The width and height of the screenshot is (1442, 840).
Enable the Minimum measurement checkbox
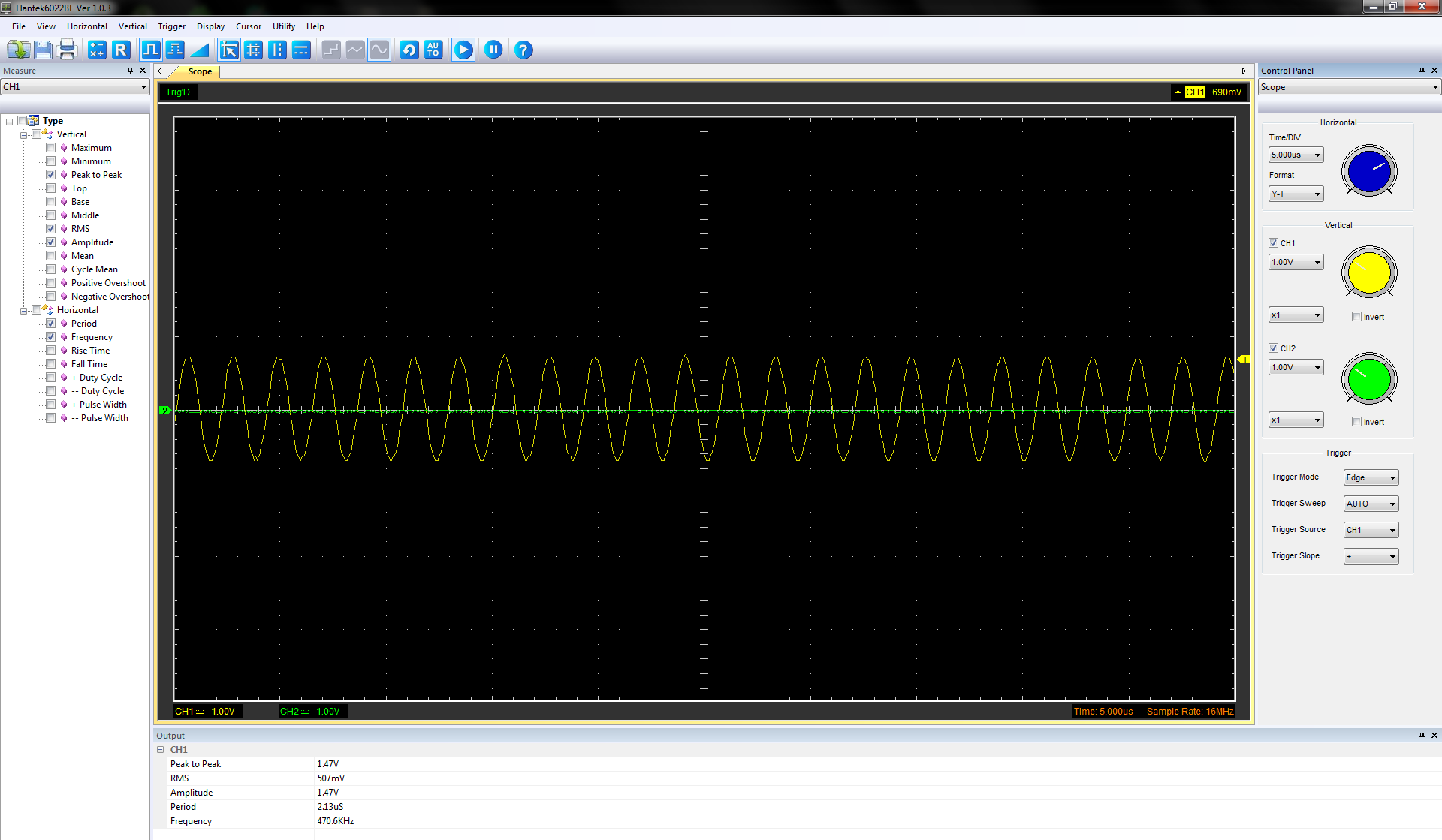coord(51,161)
